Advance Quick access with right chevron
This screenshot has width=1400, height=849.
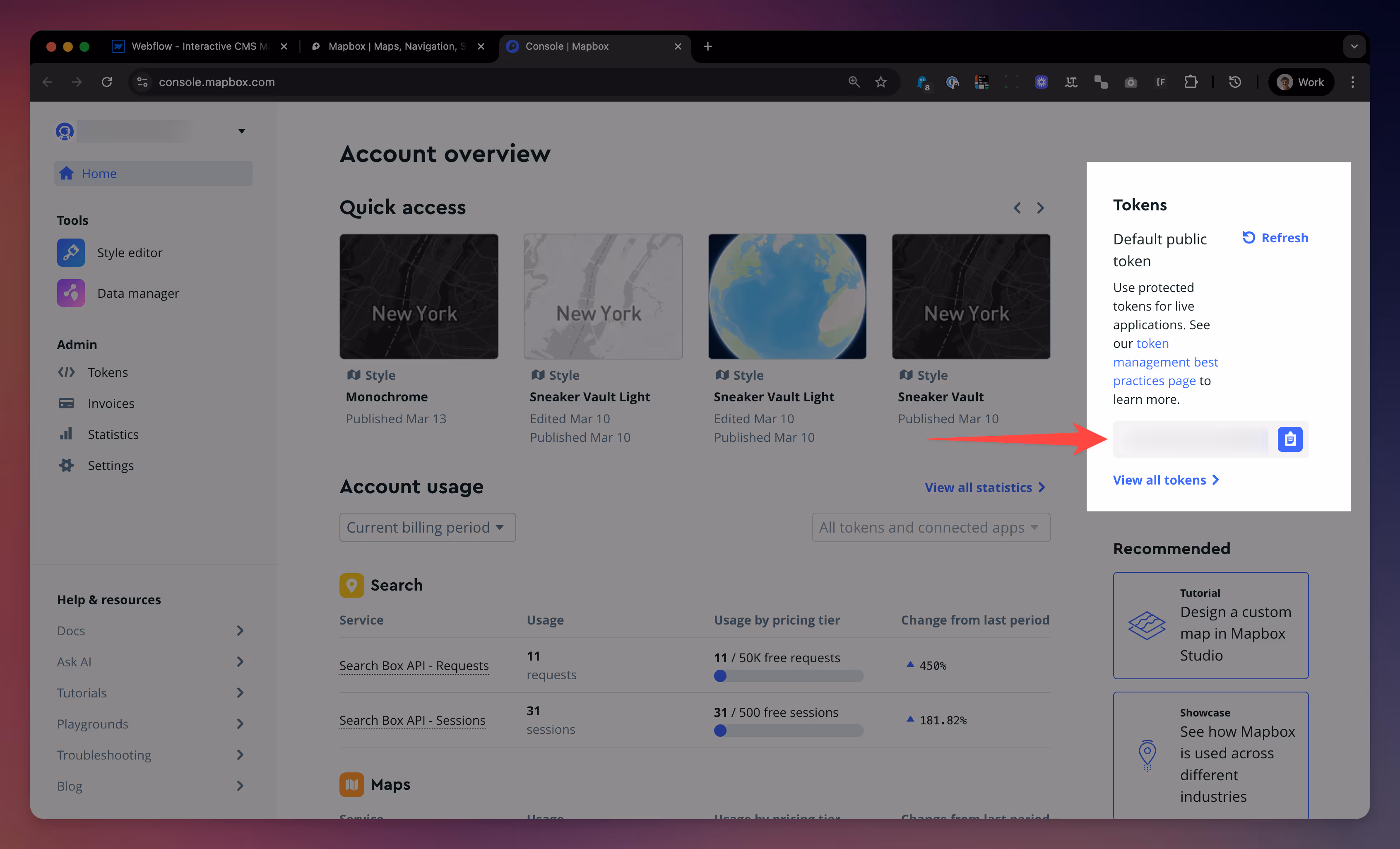[1040, 208]
